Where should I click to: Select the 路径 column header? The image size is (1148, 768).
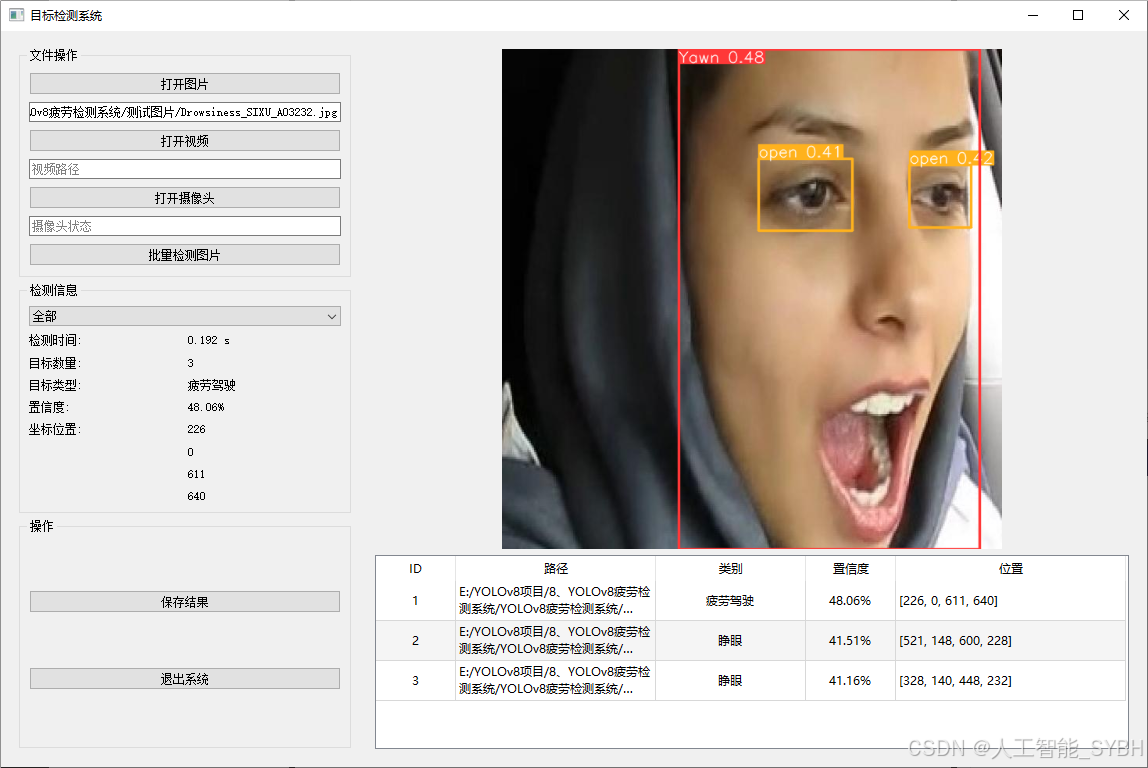(x=556, y=569)
